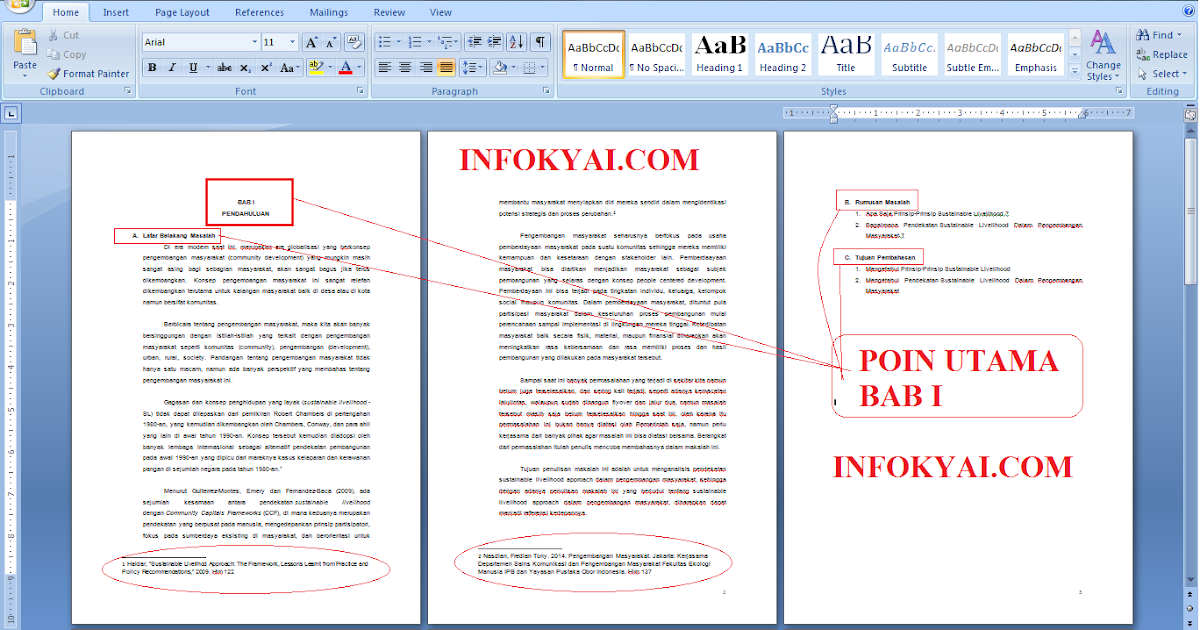Image resolution: width=1200 pixels, height=630 pixels.
Task: Click the Font Color letter A
Action: pyautogui.click(x=345, y=67)
